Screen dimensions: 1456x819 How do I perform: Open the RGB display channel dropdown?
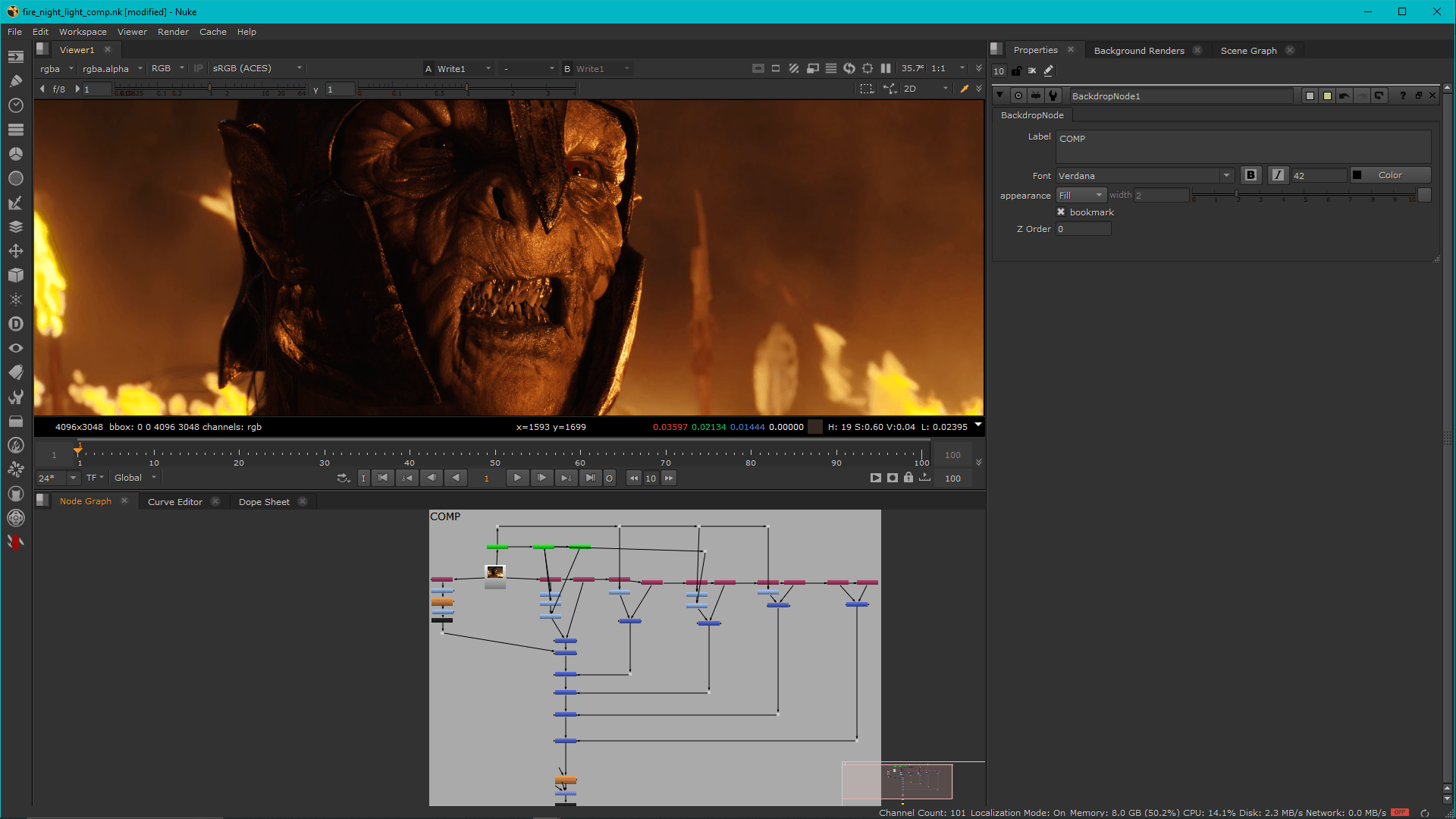click(168, 68)
